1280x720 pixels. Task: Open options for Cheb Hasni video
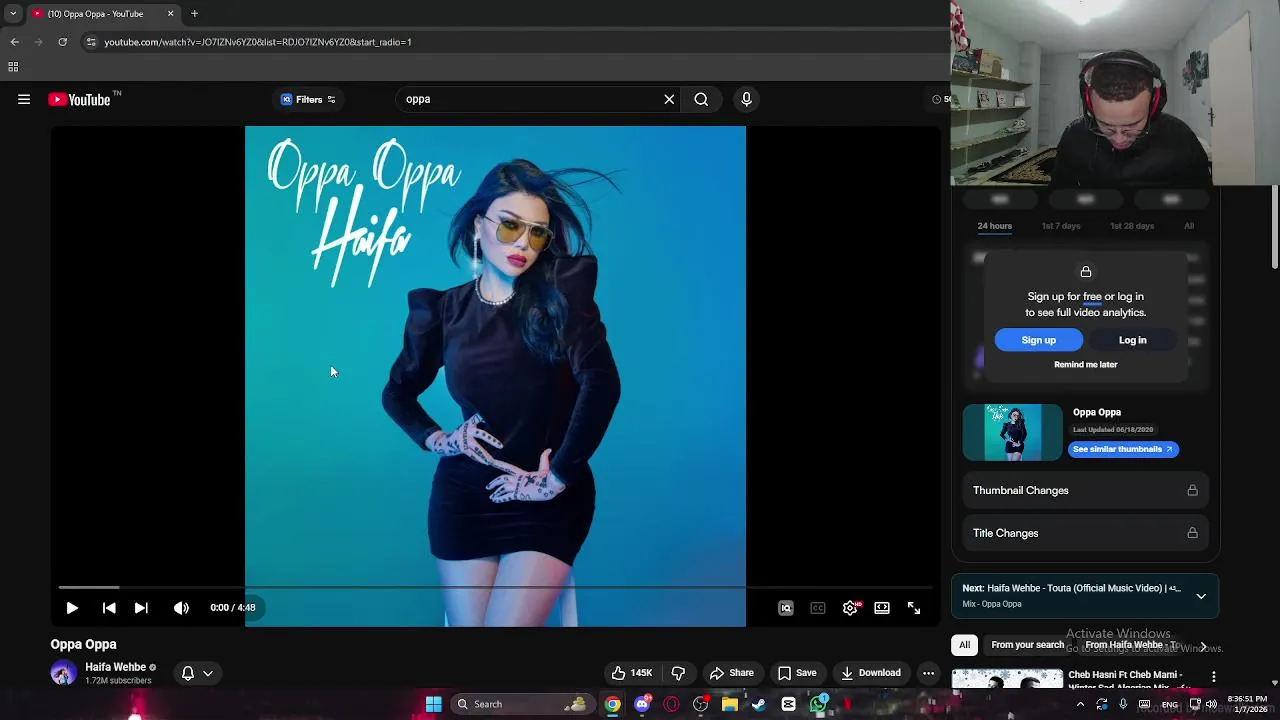click(x=1214, y=677)
